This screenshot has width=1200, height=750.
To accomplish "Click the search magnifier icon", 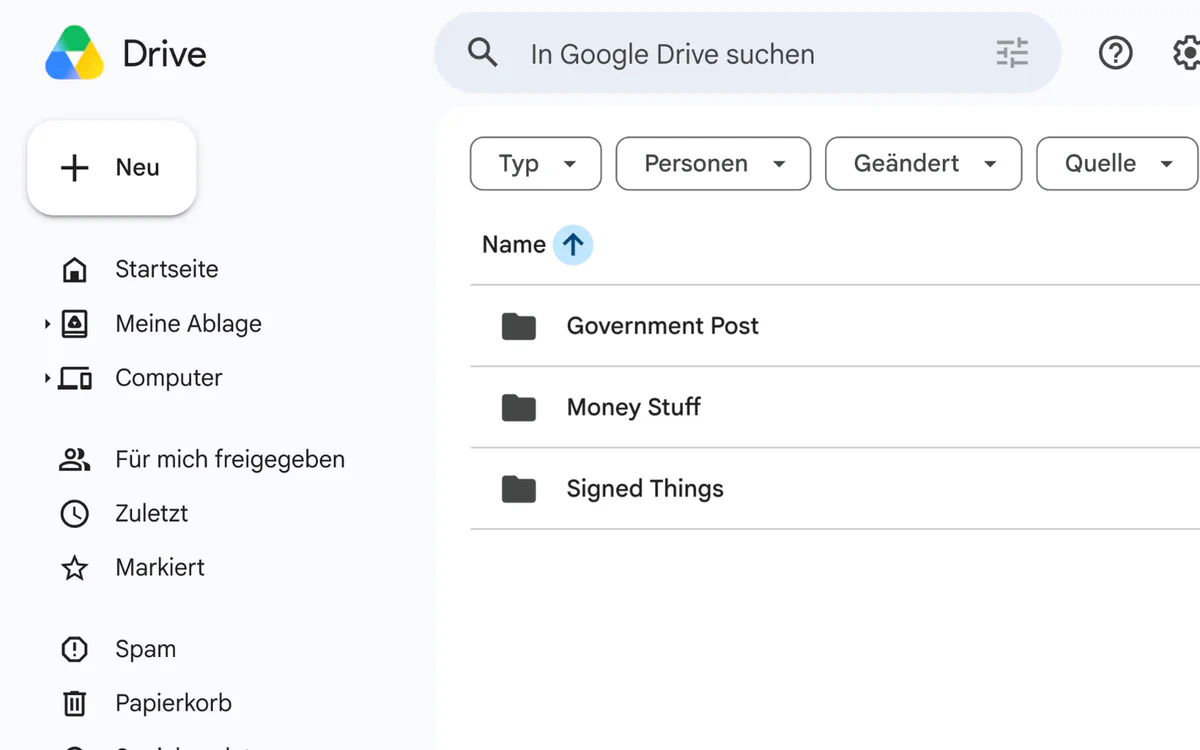I will point(483,53).
